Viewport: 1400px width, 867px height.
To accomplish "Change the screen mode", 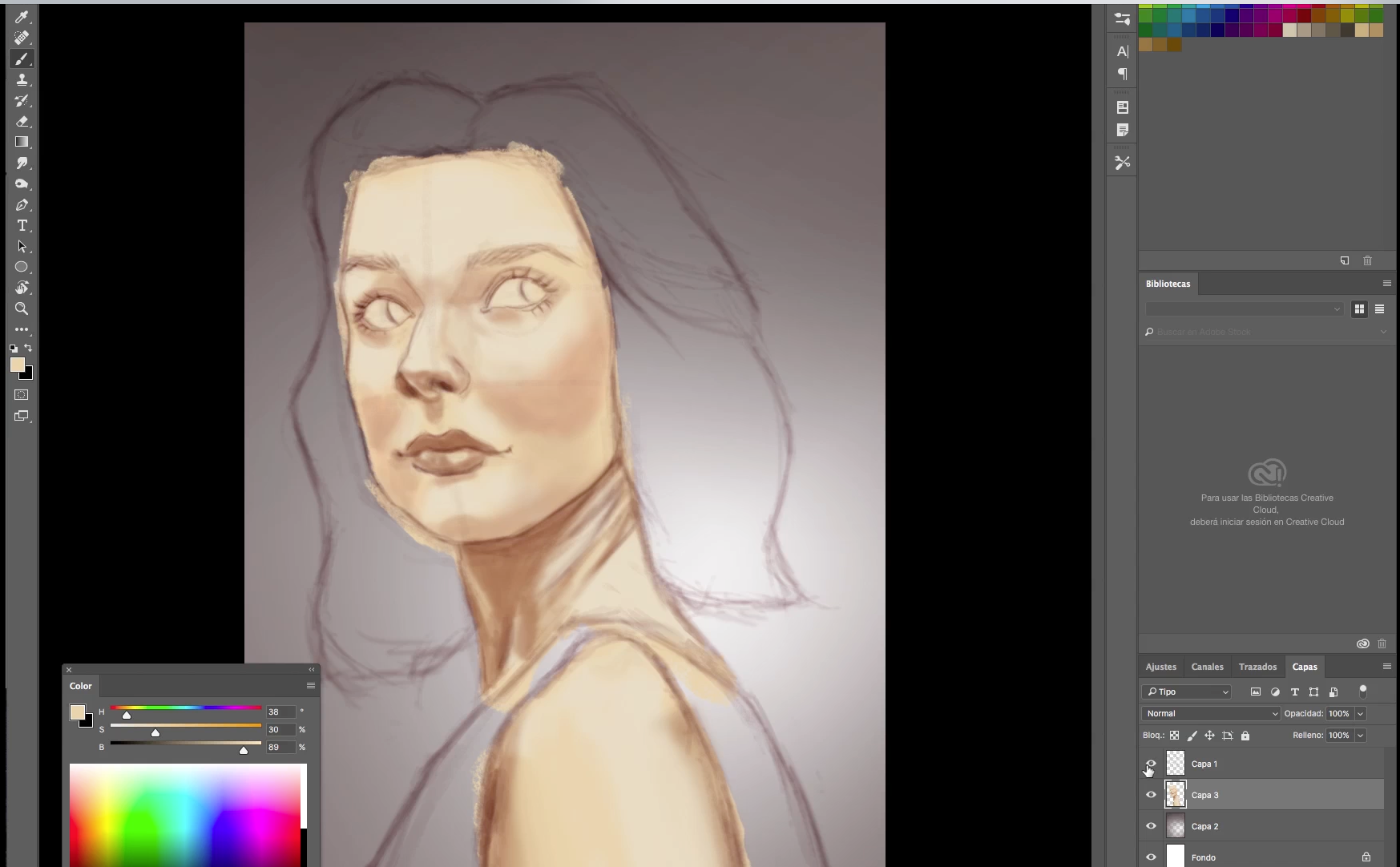I will (x=22, y=416).
